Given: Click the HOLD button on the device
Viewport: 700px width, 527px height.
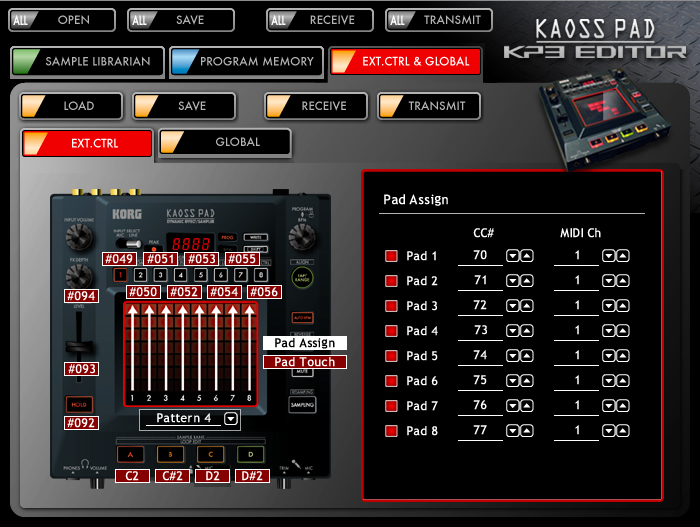Looking at the screenshot, I should (x=79, y=405).
